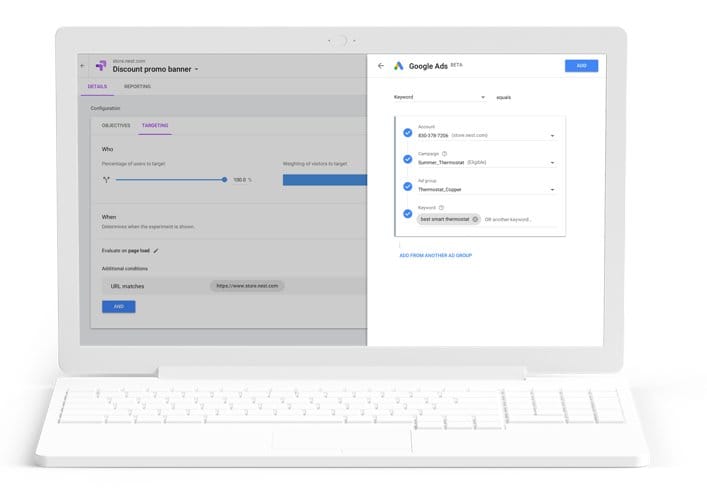Open the Objectives tab
This screenshot has width=707, height=500.
117,126
